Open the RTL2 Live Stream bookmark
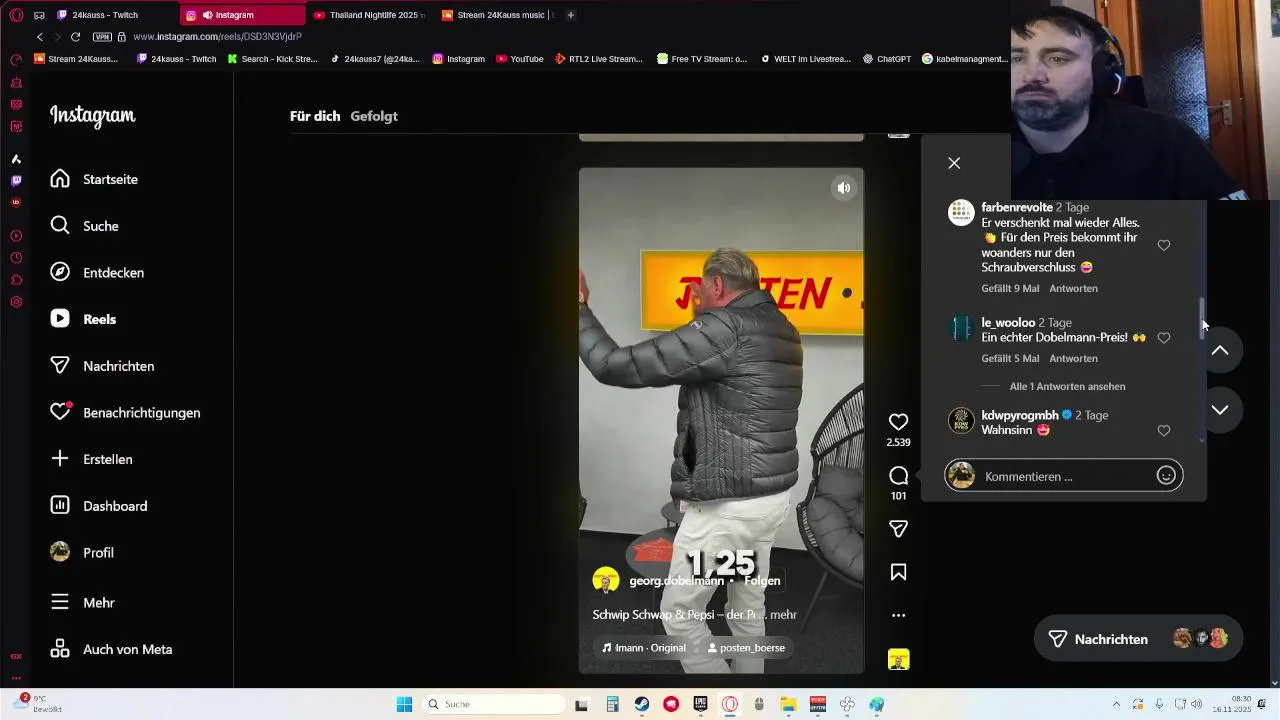Viewport: 1280px width, 720px height. [598, 59]
